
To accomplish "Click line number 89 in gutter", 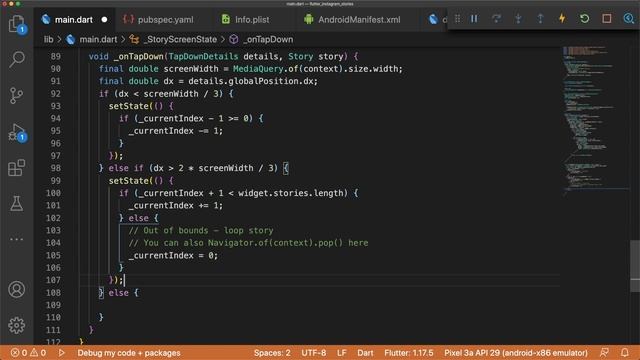I will point(56,56).
